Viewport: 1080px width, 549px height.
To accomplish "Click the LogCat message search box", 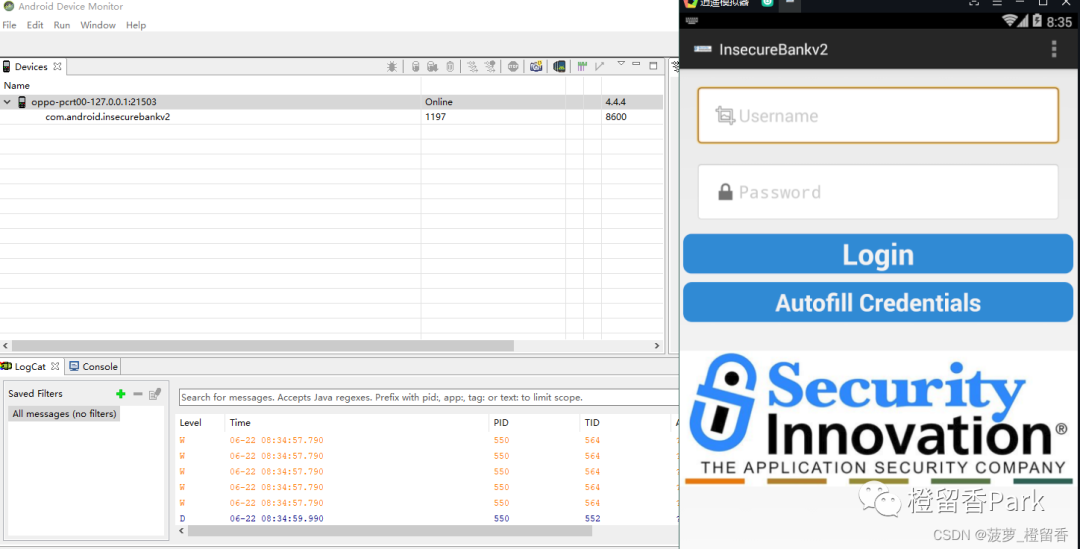I will (428, 397).
